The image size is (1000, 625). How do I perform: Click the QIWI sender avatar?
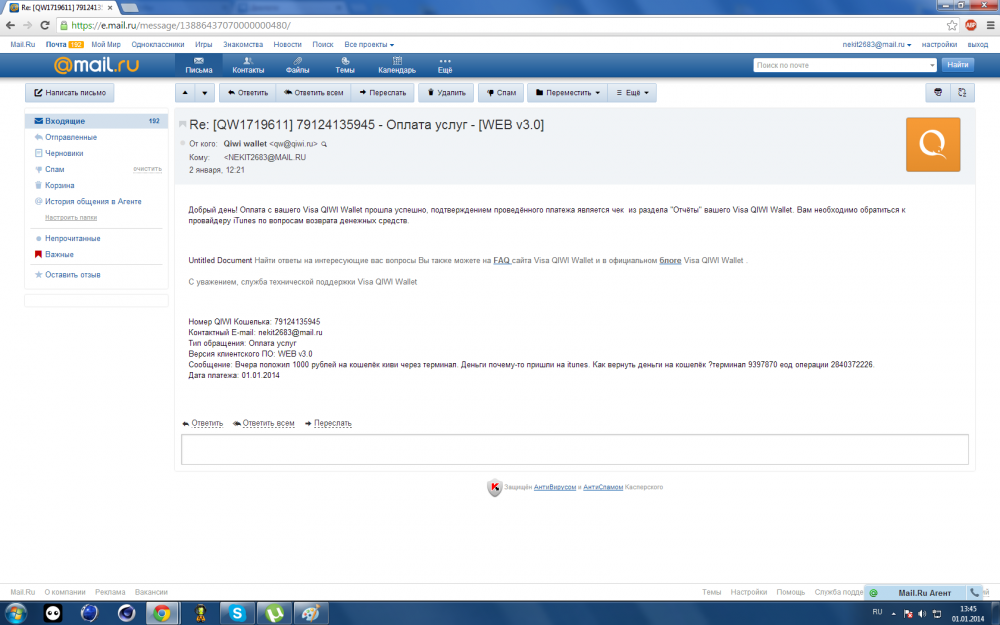click(932, 144)
